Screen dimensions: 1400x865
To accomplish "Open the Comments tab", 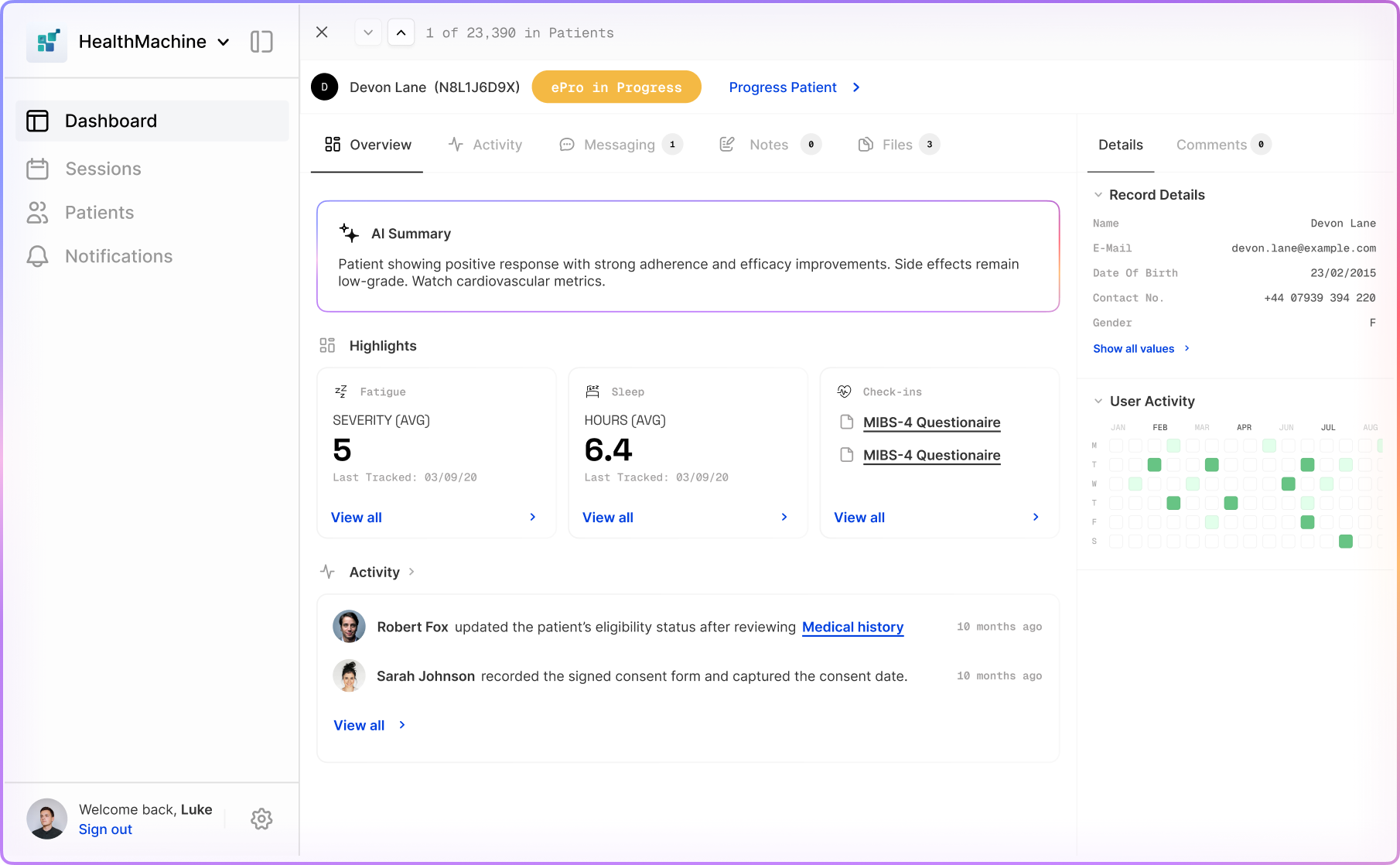I will [x=1211, y=145].
